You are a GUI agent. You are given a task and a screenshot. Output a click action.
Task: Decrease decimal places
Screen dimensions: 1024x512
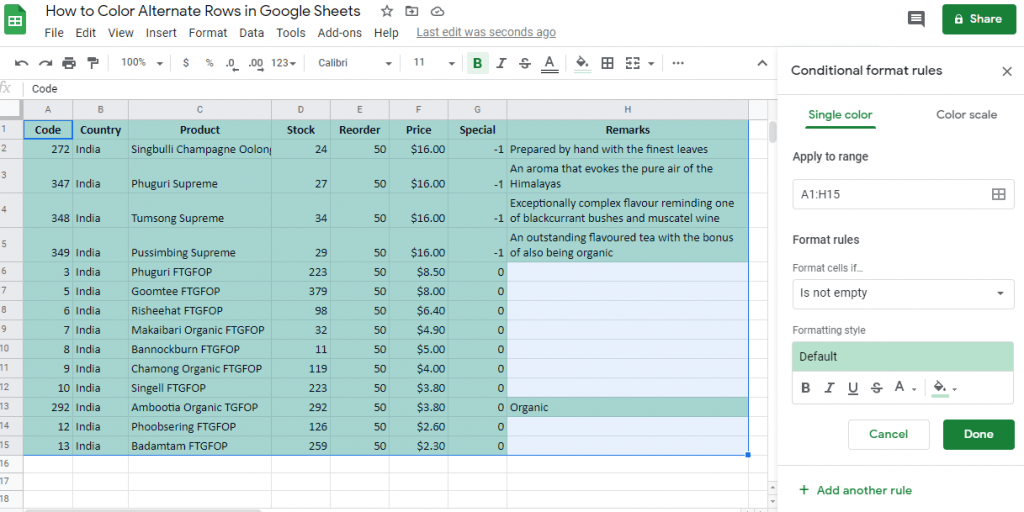[x=231, y=63]
